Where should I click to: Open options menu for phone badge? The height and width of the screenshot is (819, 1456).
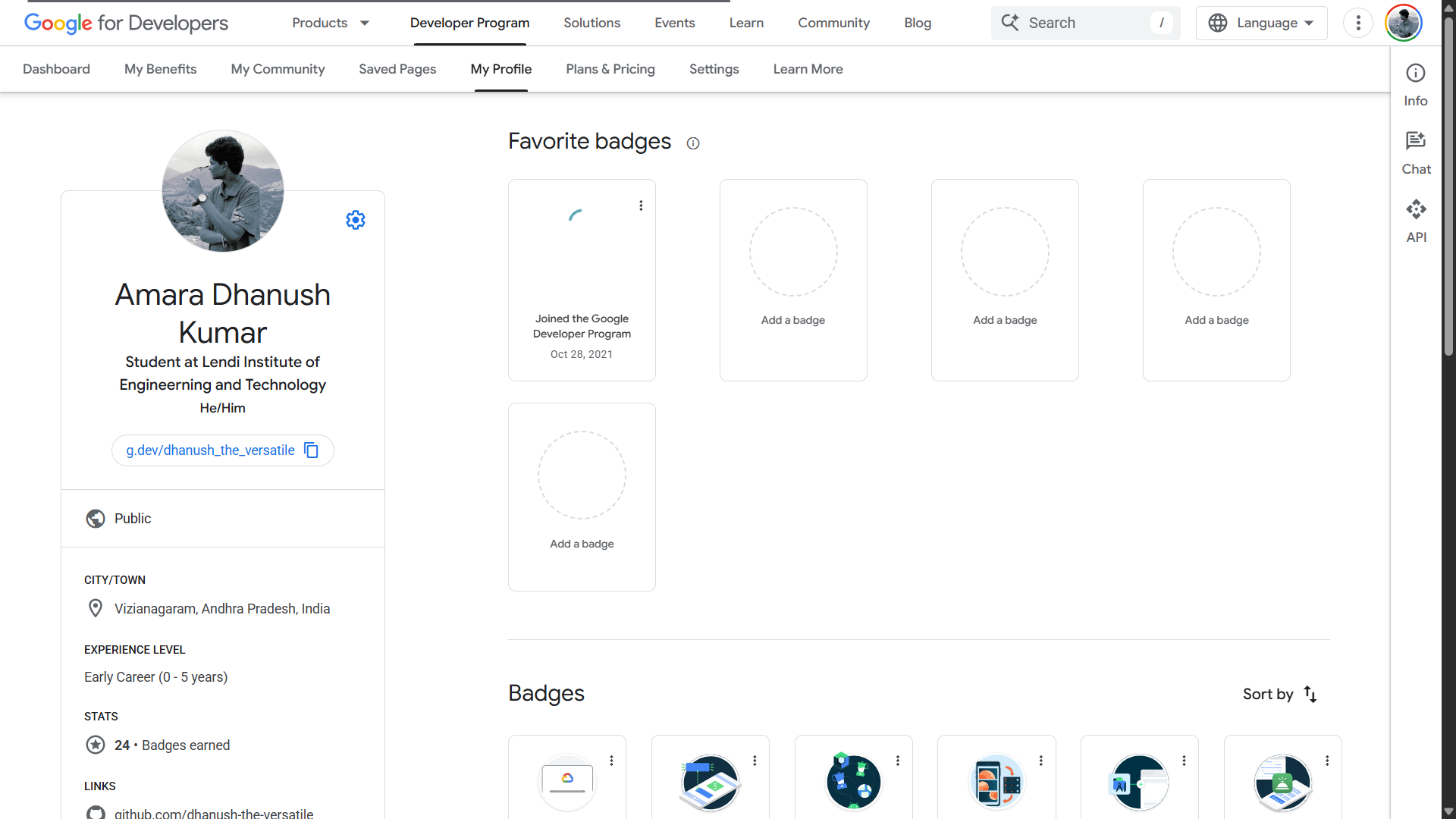click(x=1041, y=761)
